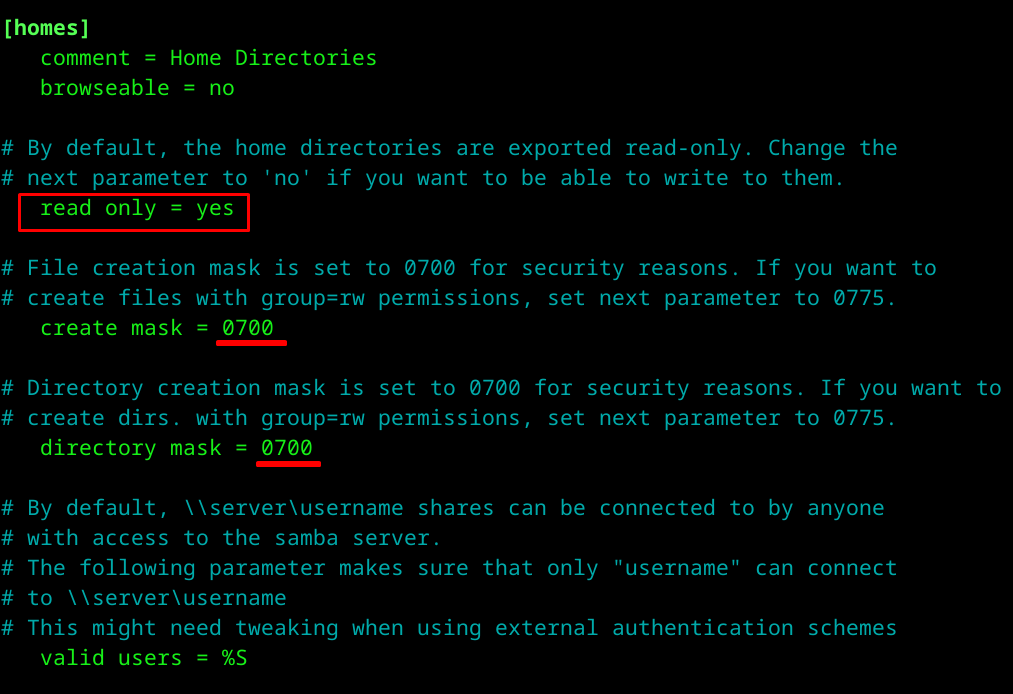The width and height of the screenshot is (1013, 694).
Task: Click the 'yes' value of read only
Action: click(215, 208)
